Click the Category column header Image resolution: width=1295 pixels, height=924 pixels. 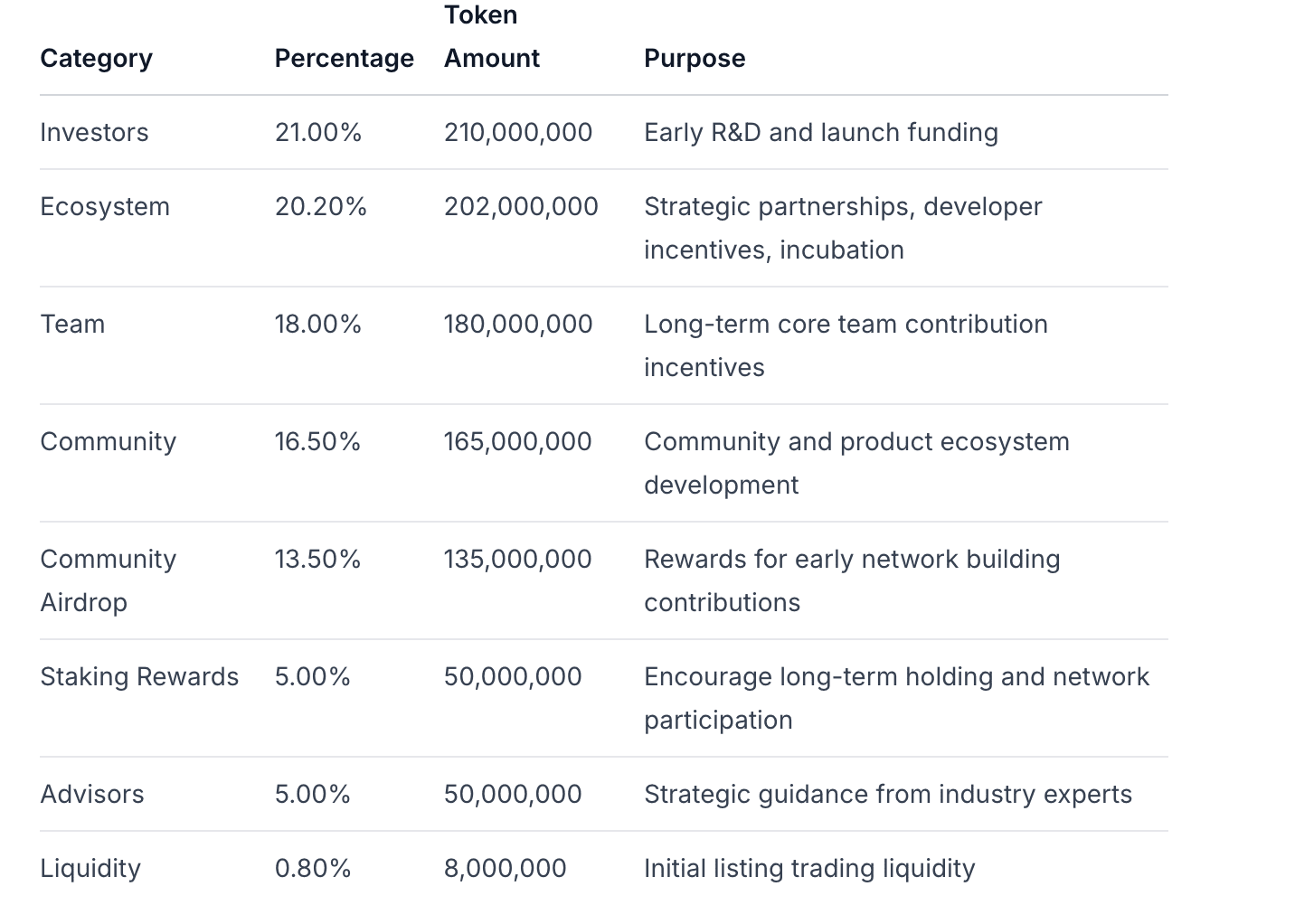96,58
